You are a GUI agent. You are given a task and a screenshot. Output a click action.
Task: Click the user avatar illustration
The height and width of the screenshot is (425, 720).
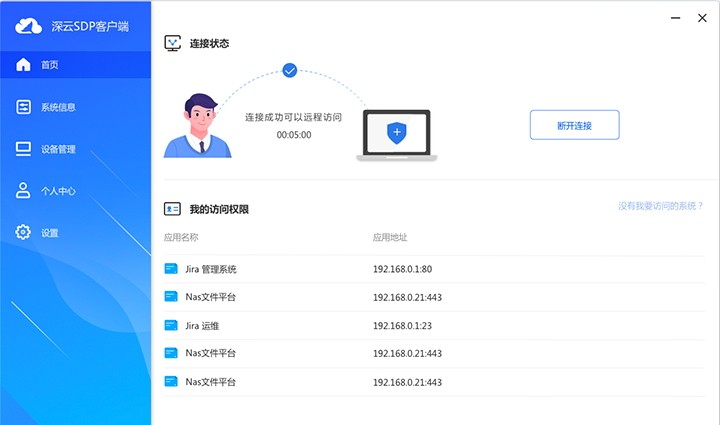click(197, 125)
